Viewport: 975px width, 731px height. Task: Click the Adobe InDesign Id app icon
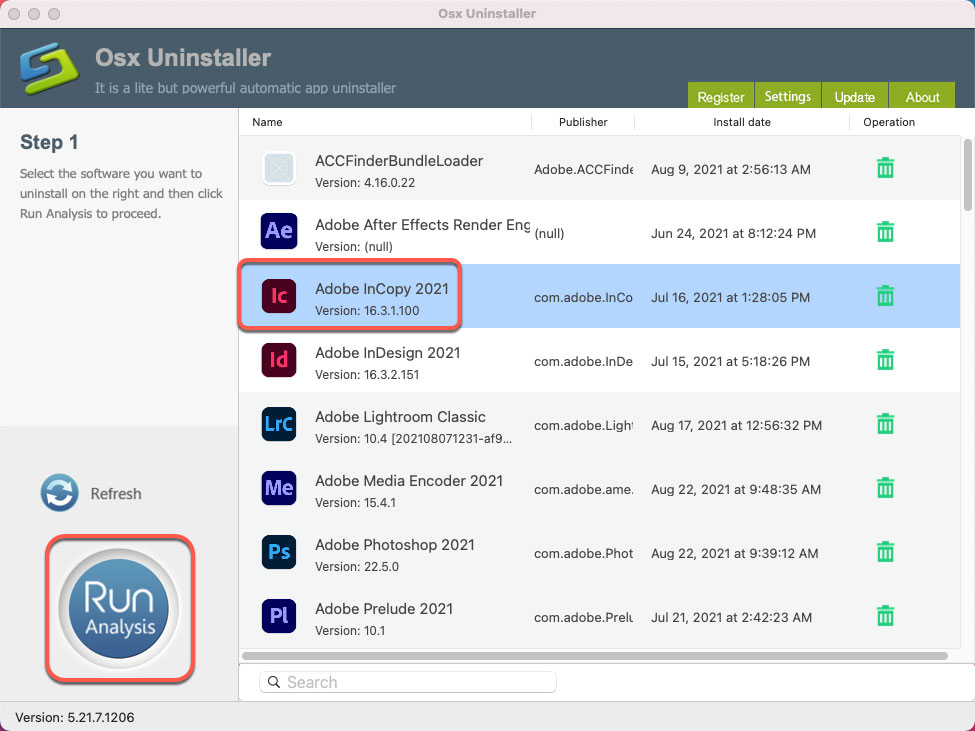278,360
